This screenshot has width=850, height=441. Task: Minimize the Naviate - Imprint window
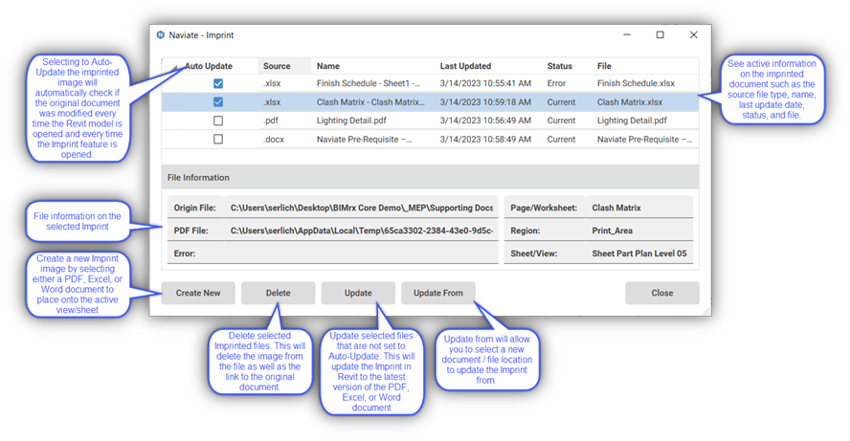click(627, 35)
